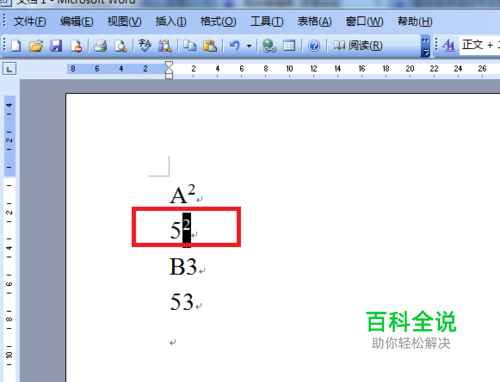The width and height of the screenshot is (500, 382).
Task: Switch to reading layout 阅读(R)
Action: (358, 46)
